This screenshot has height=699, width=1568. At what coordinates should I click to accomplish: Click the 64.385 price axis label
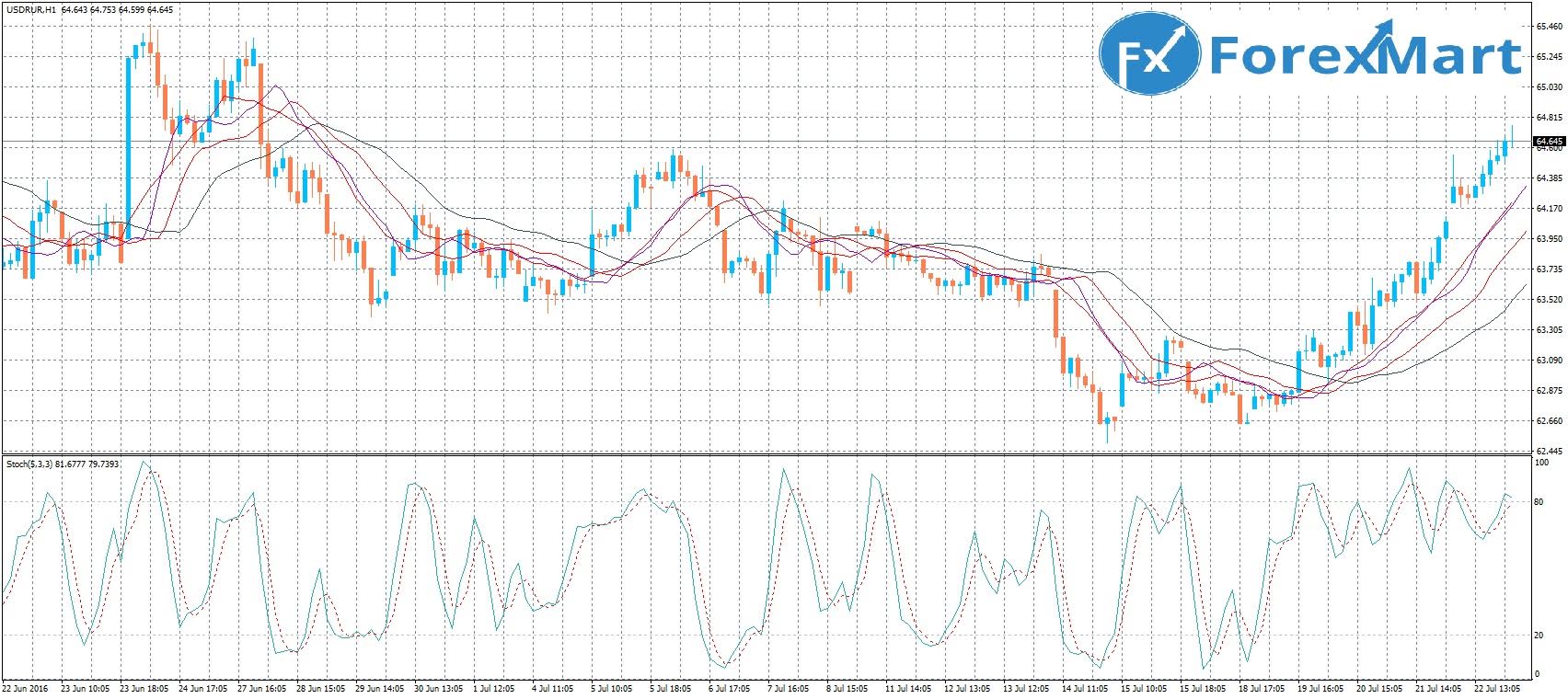1549,178
